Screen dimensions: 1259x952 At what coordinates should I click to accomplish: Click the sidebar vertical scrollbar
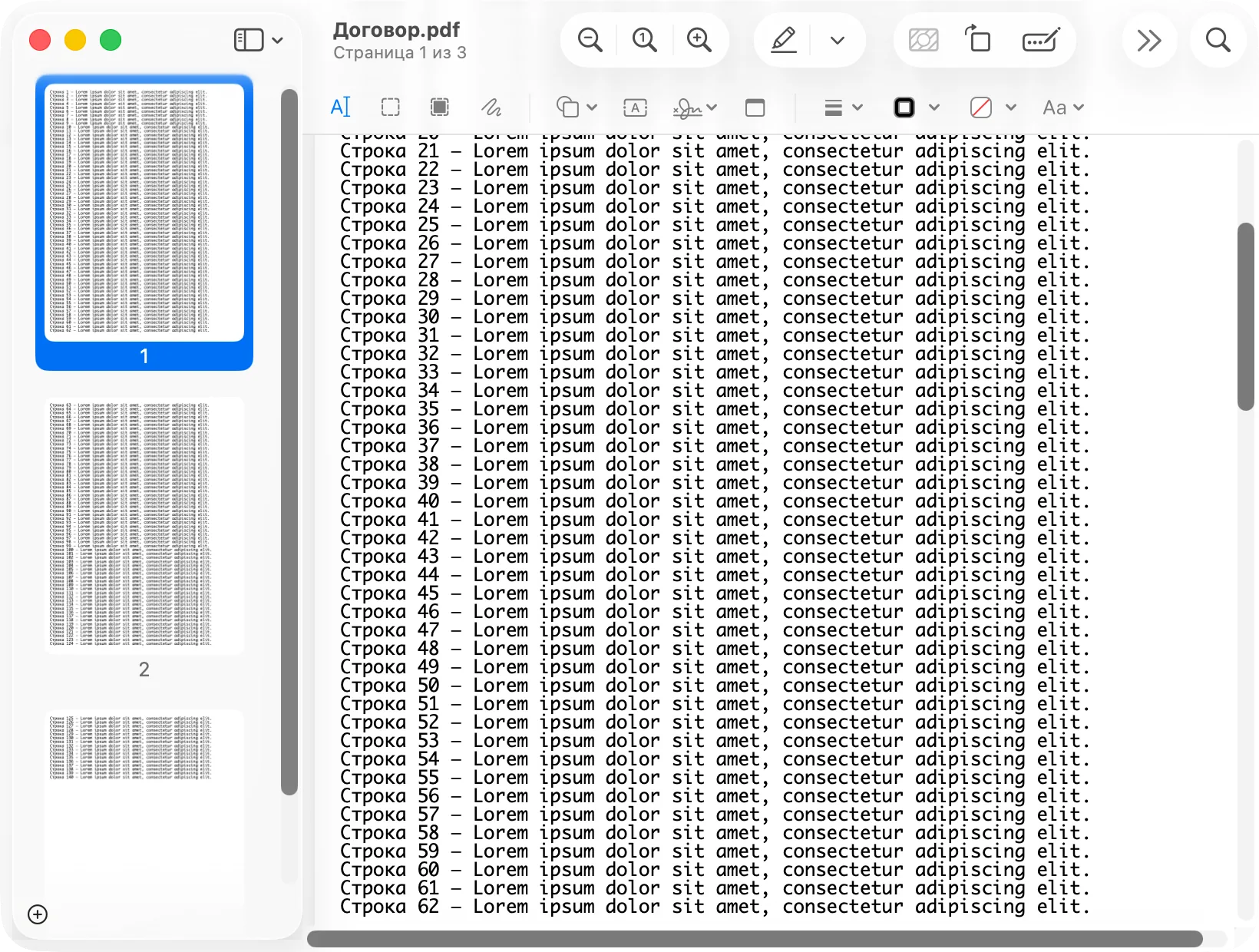pyautogui.click(x=289, y=441)
